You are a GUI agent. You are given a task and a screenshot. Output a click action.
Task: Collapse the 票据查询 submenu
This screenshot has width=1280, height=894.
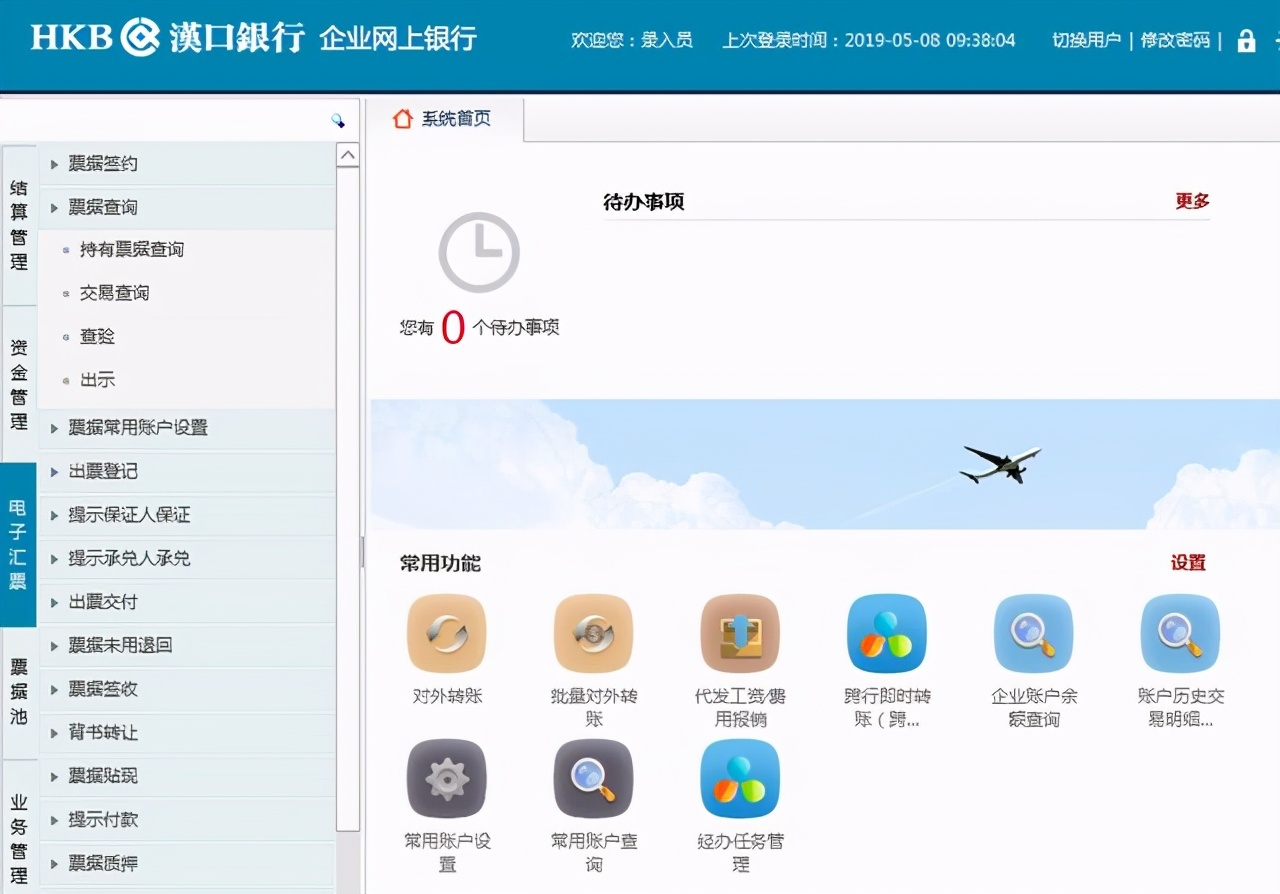[x=102, y=206]
